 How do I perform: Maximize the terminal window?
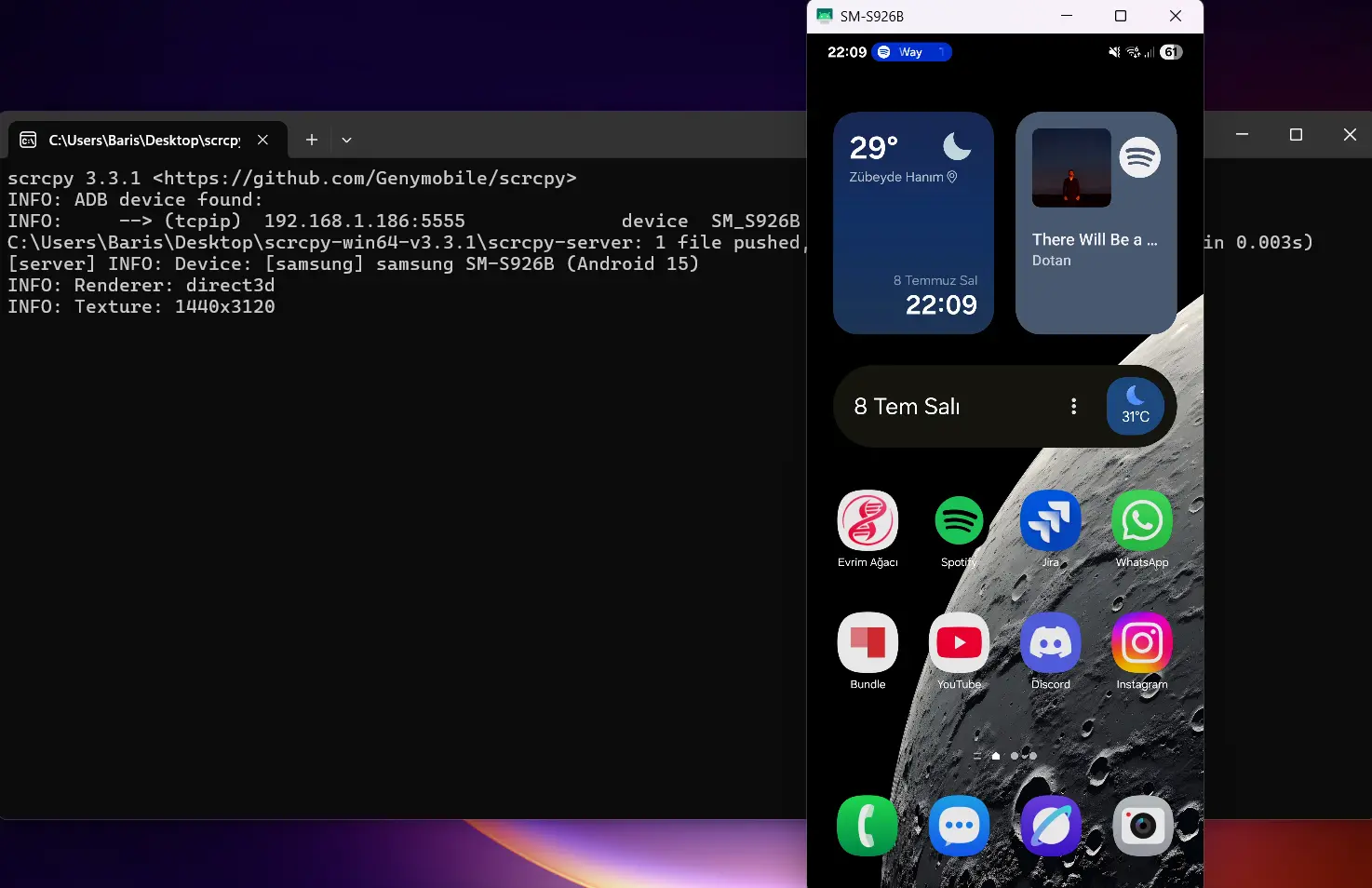click(x=1296, y=135)
